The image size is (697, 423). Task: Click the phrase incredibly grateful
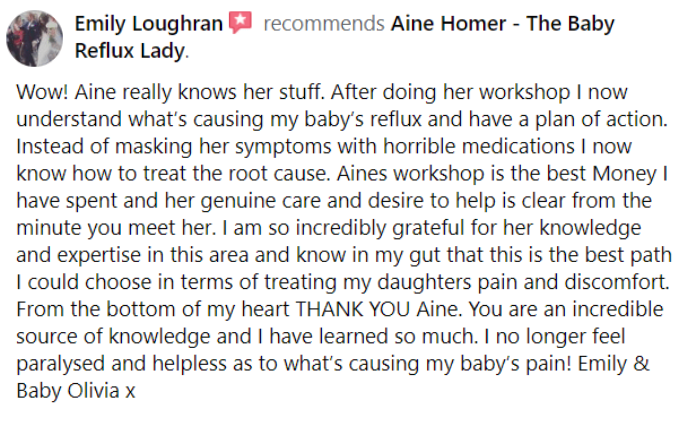[x=380, y=228]
